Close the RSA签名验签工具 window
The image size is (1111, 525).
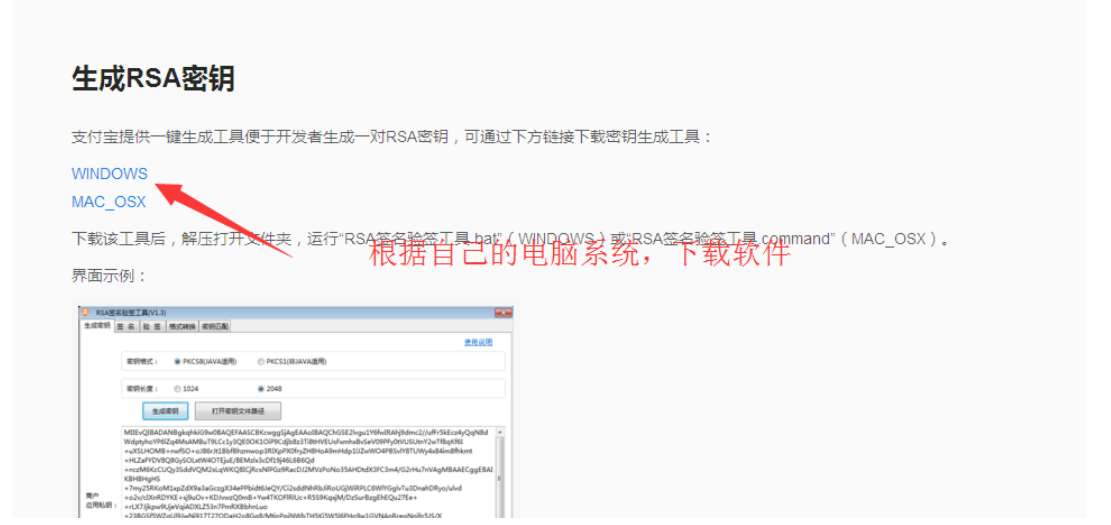point(504,312)
